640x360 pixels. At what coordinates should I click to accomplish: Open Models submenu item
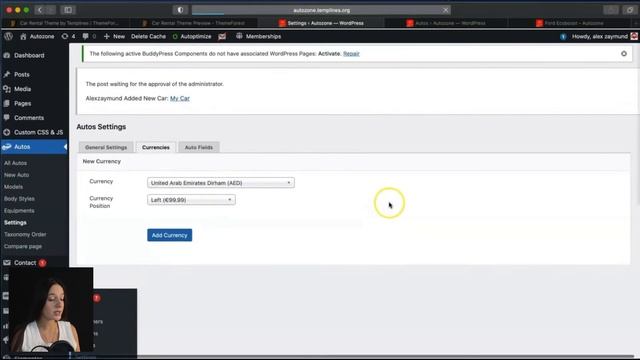(x=13, y=187)
